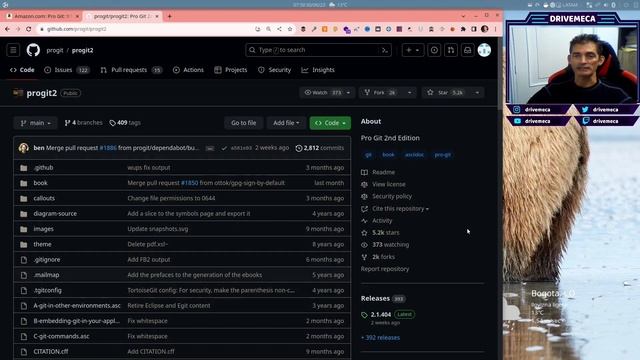Open a new browser tab
Viewport: 640px width, 360px height.
169,16
